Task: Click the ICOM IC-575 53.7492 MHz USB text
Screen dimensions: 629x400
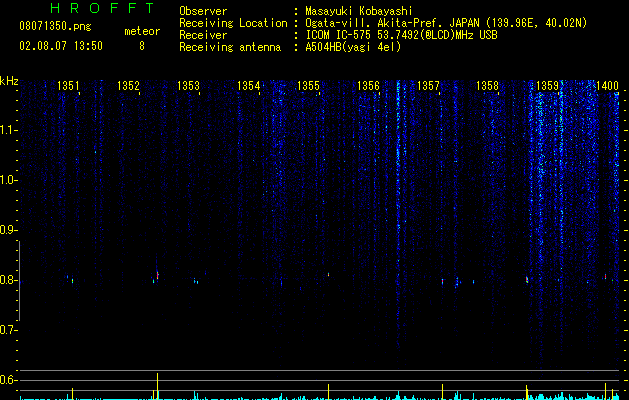Action: 401,35
